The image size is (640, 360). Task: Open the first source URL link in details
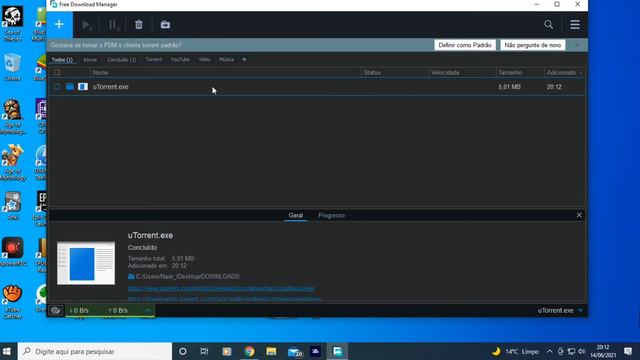[x=221, y=289]
